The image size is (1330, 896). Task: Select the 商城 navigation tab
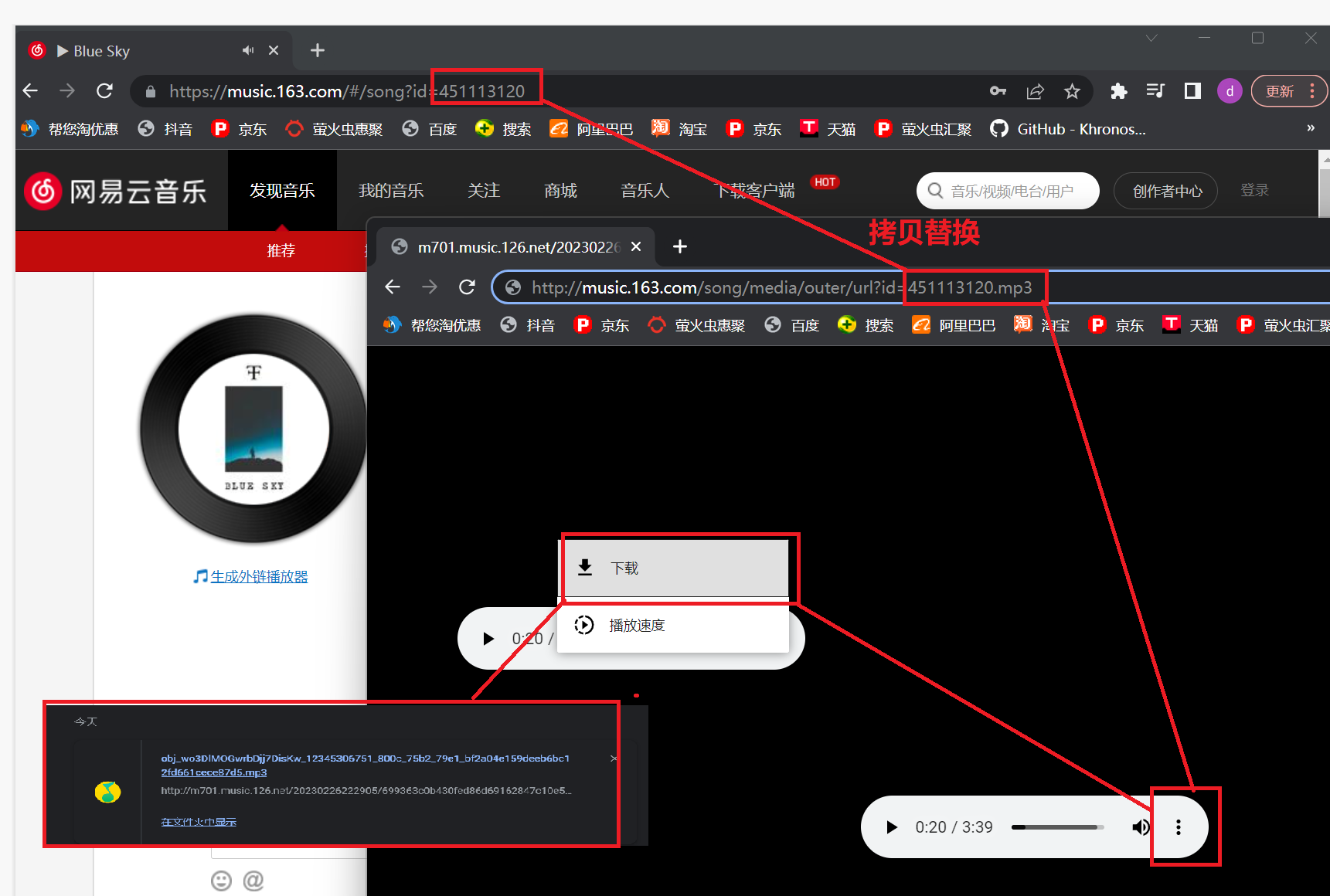[x=560, y=191]
